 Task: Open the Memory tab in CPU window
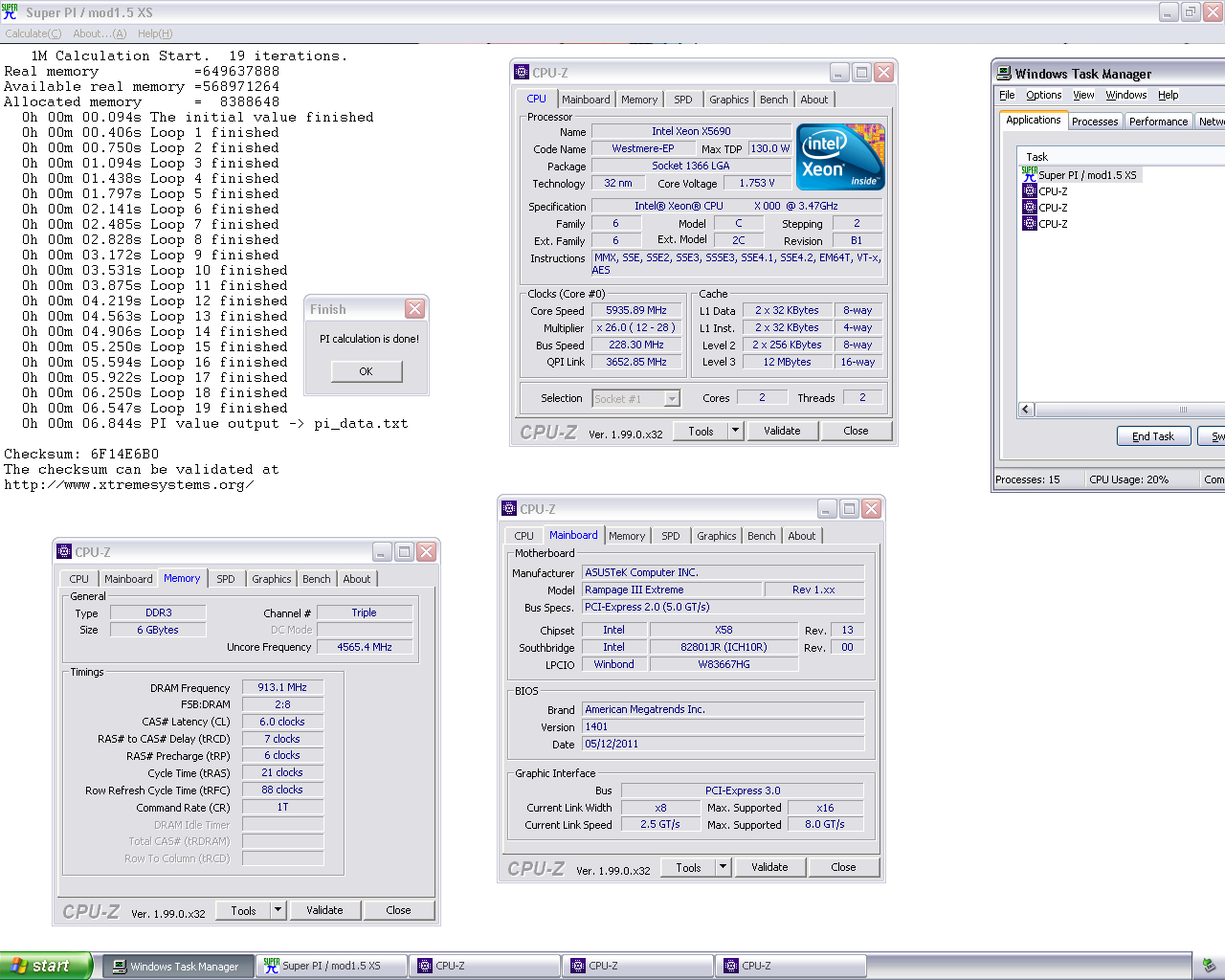coord(639,100)
